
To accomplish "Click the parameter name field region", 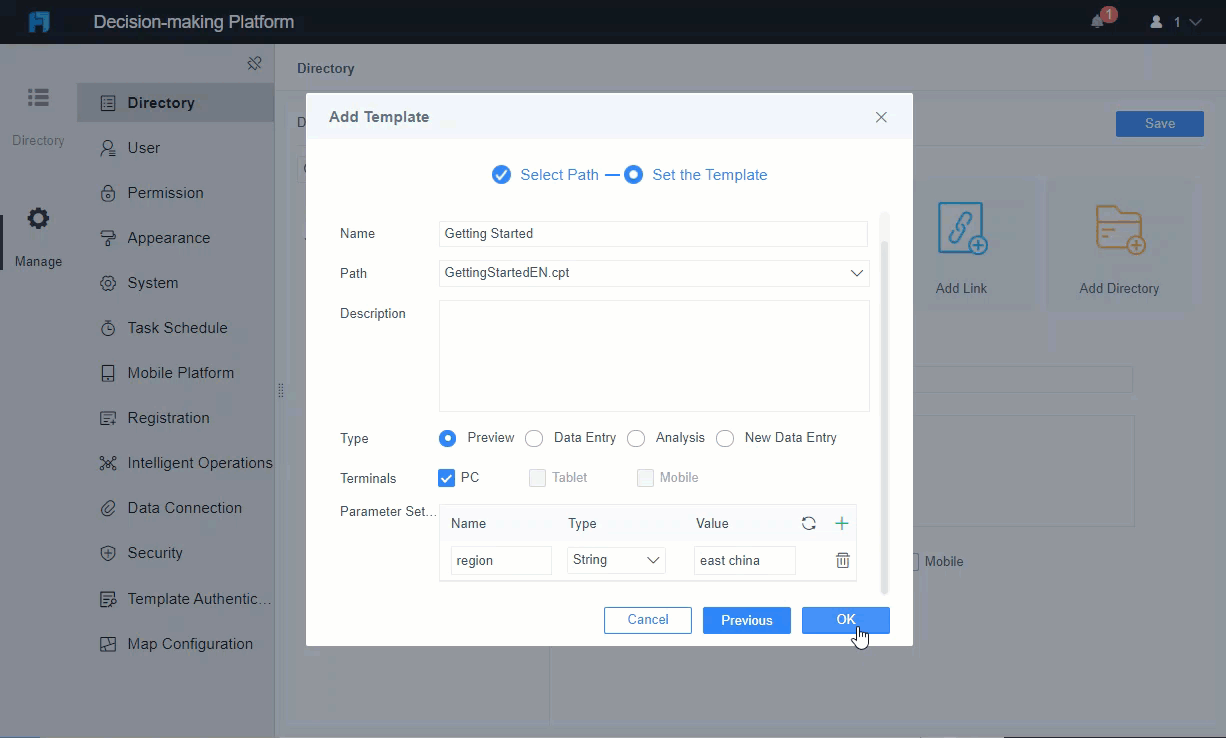I will coord(501,560).
